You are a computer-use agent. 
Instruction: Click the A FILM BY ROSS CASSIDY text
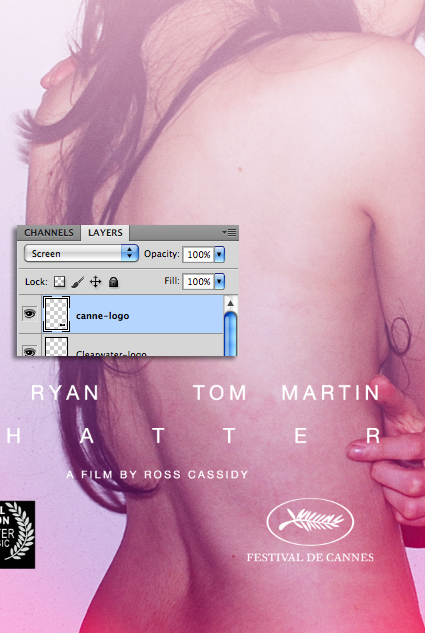click(x=157, y=474)
